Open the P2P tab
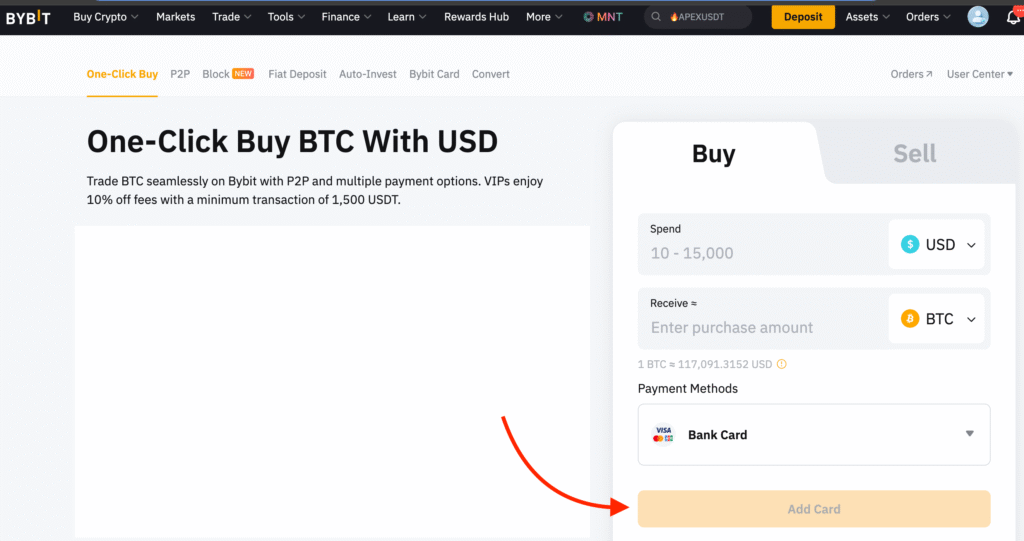1024x541 pixels. coord(180,74)
